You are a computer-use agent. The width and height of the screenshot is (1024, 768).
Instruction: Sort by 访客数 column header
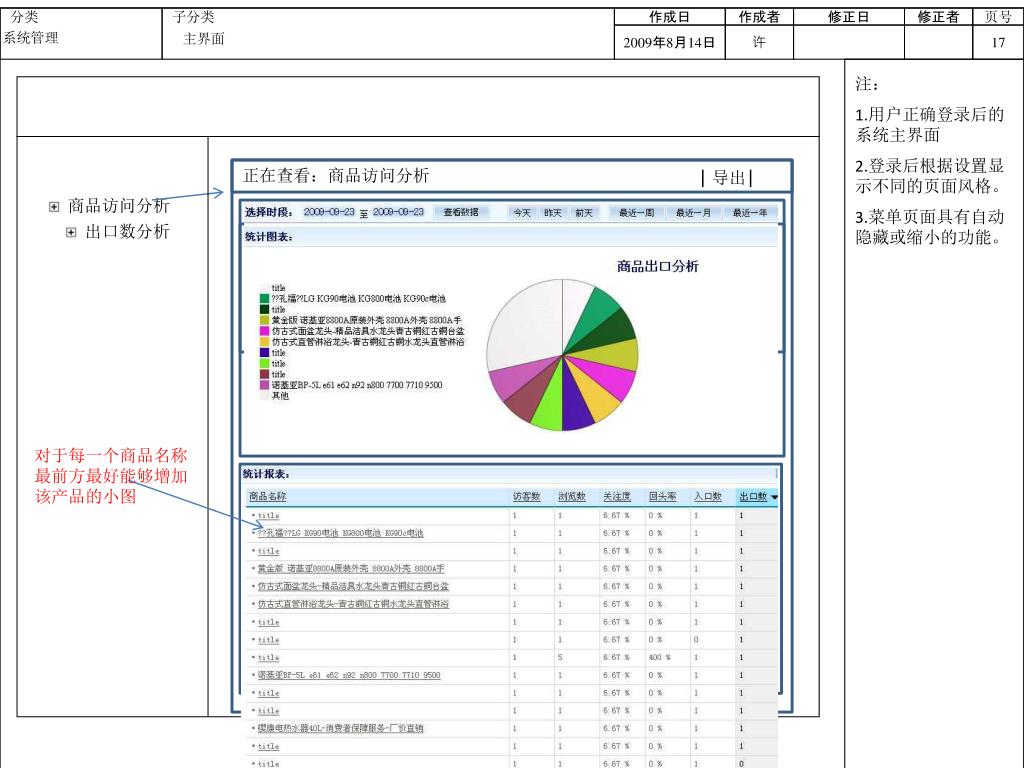point(526,497)
